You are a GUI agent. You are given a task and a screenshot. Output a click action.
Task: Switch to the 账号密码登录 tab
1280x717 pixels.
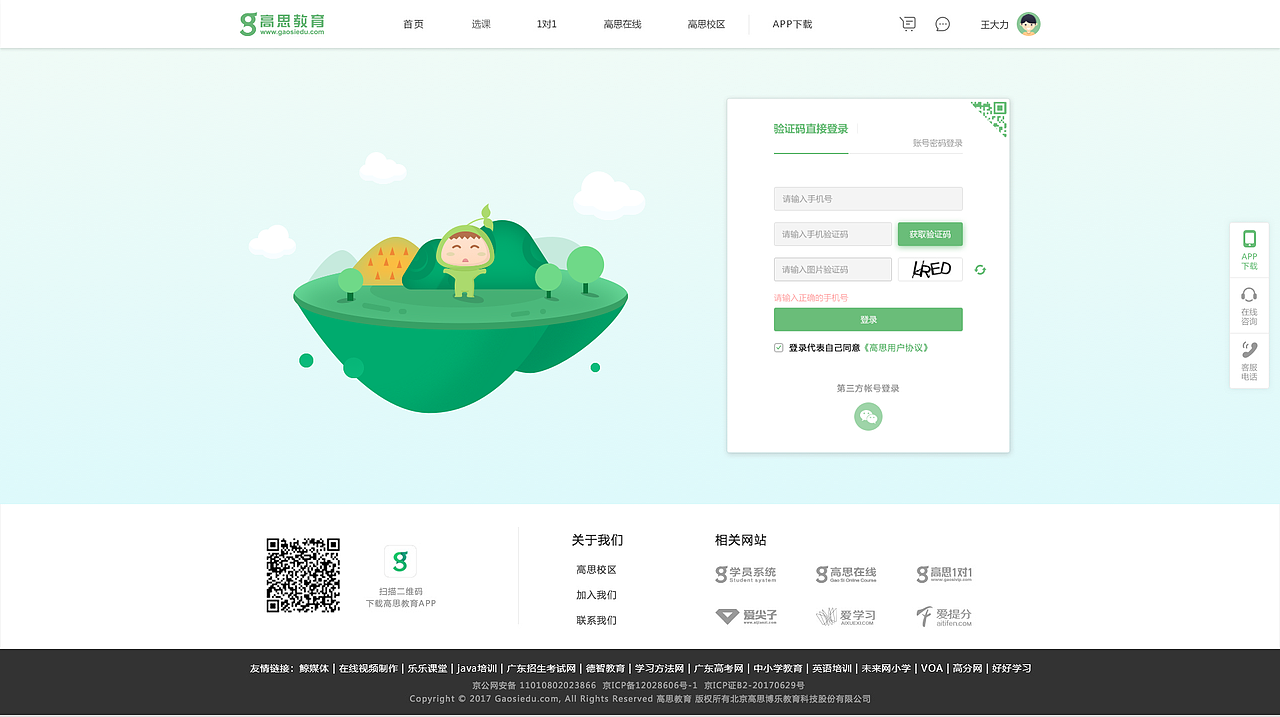938,143
